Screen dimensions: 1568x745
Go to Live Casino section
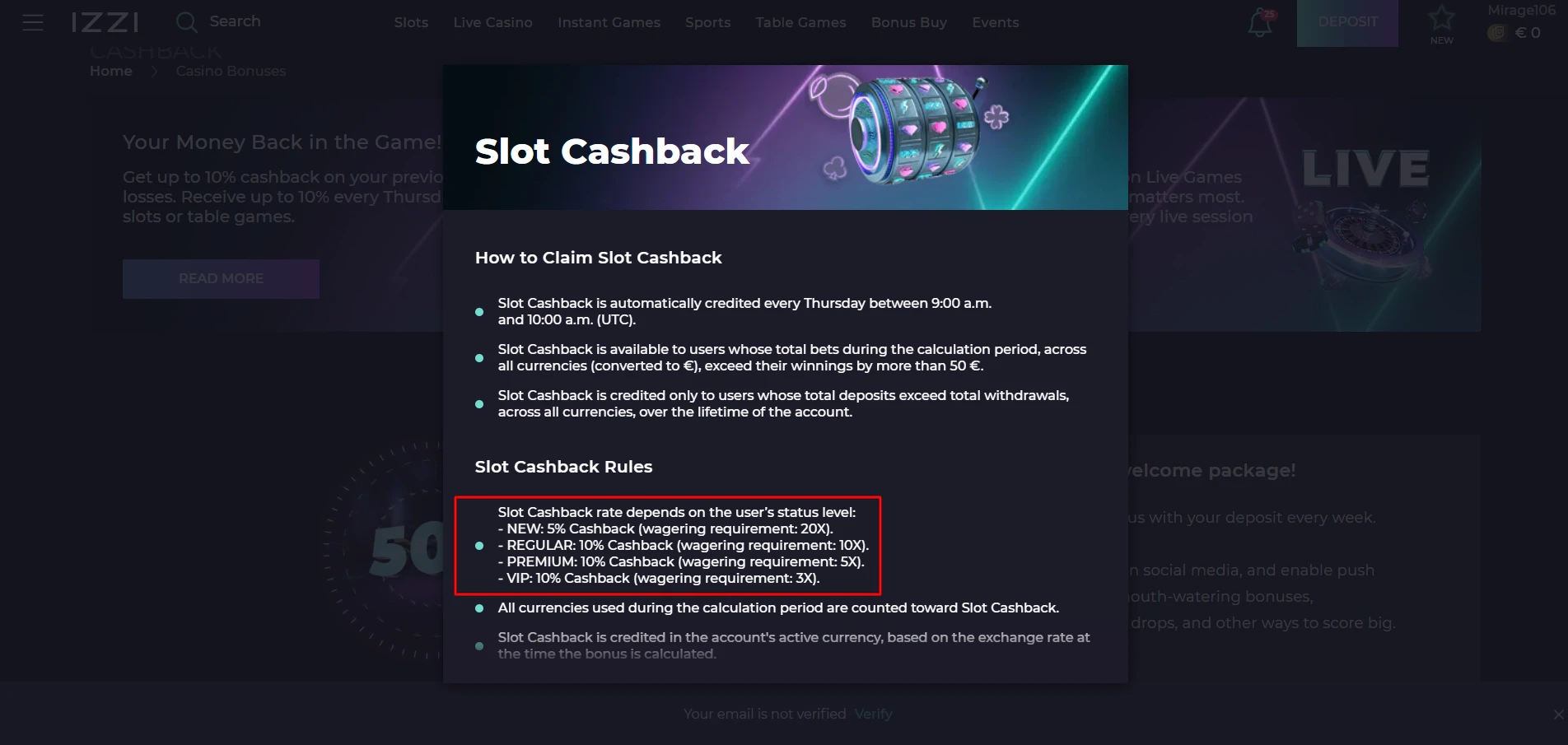pyautogui.click(x=492, y=22)
